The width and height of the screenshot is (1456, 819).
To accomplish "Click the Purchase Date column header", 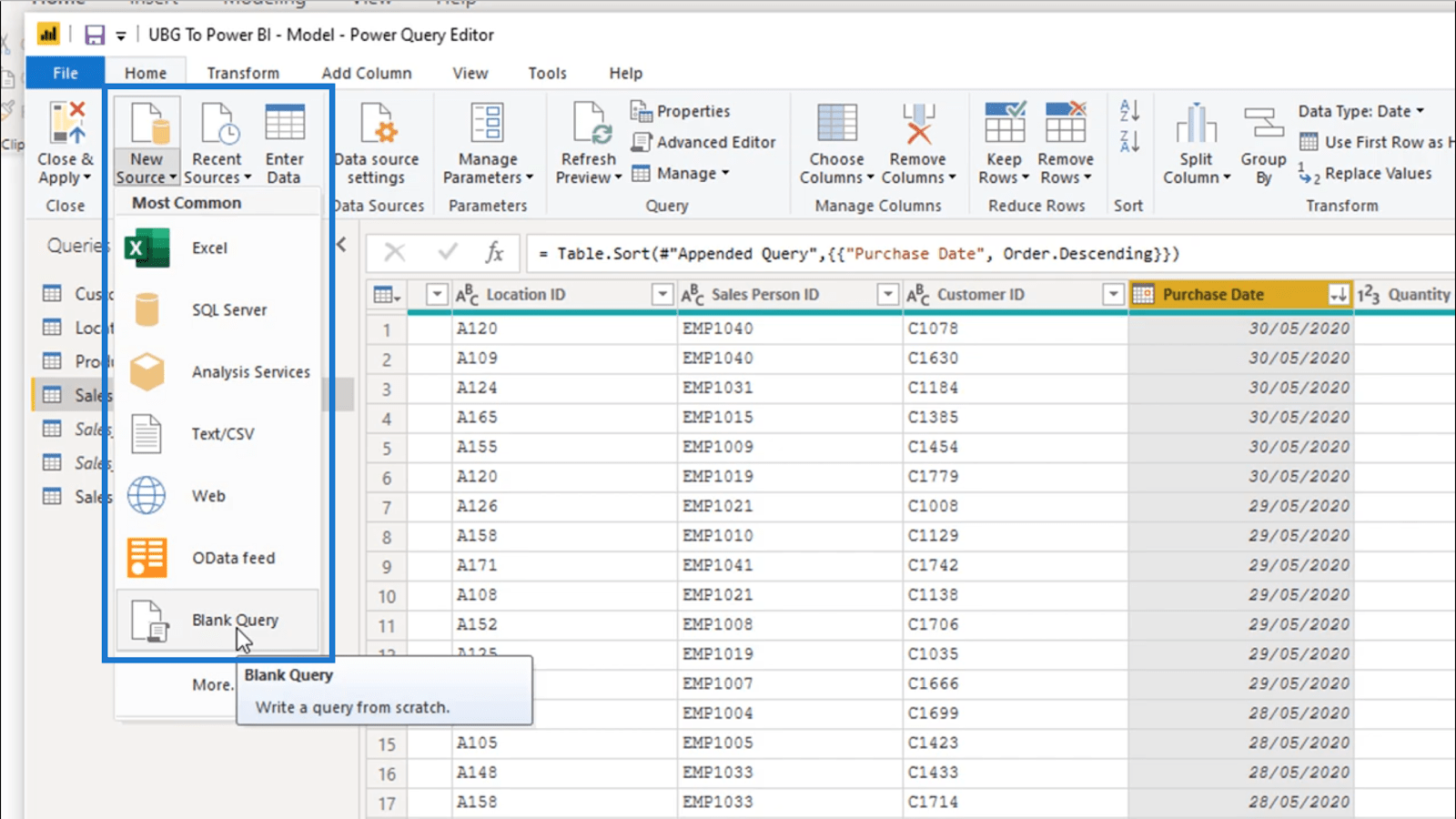I will [x=1240, y=294].
